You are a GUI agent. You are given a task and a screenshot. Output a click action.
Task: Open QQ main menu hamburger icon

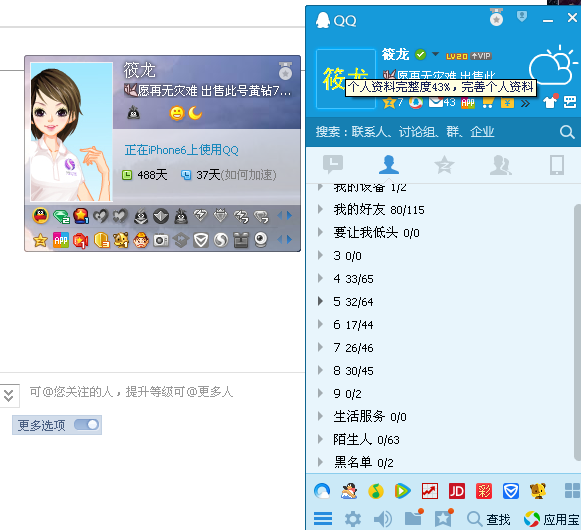point(323,519)
